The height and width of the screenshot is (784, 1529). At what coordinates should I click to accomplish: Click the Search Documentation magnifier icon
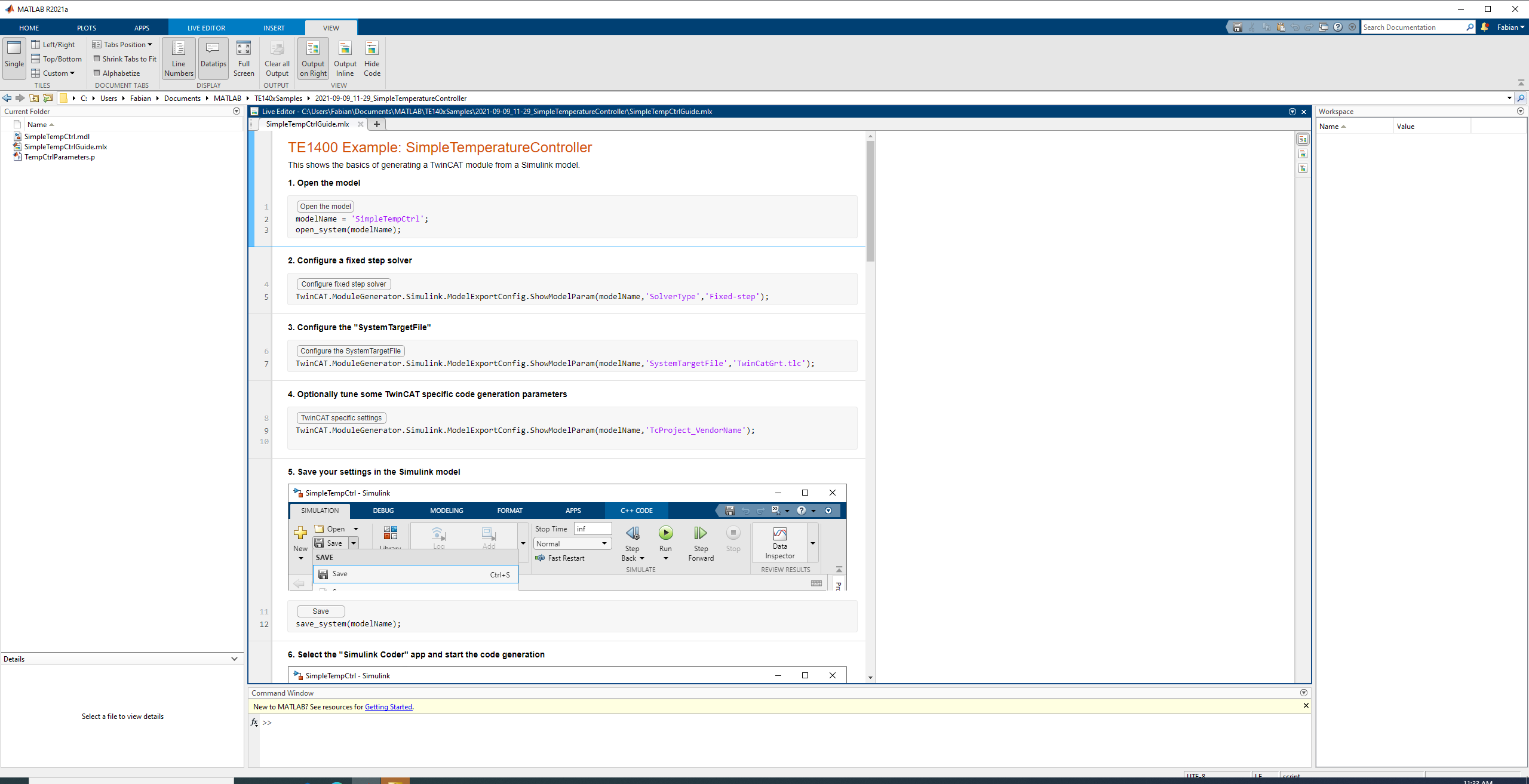(x=1470, y=27)
